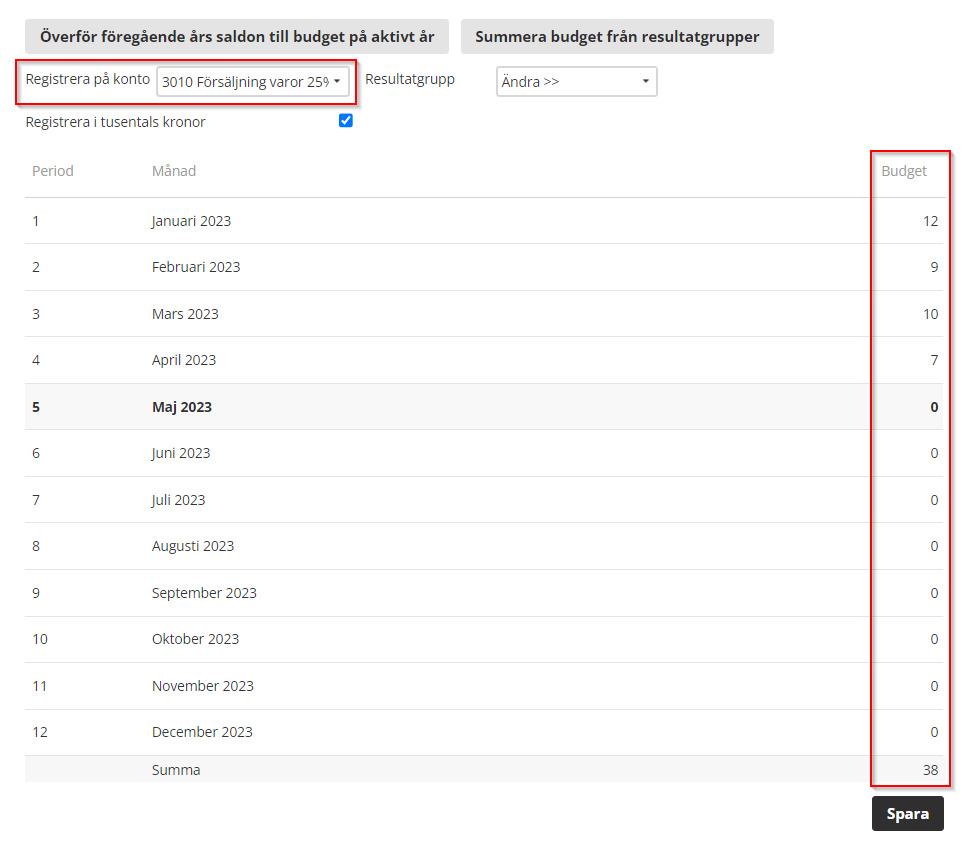
Task: Select budget value 12 for Januari 2023
Action: [x=930, y=221]
